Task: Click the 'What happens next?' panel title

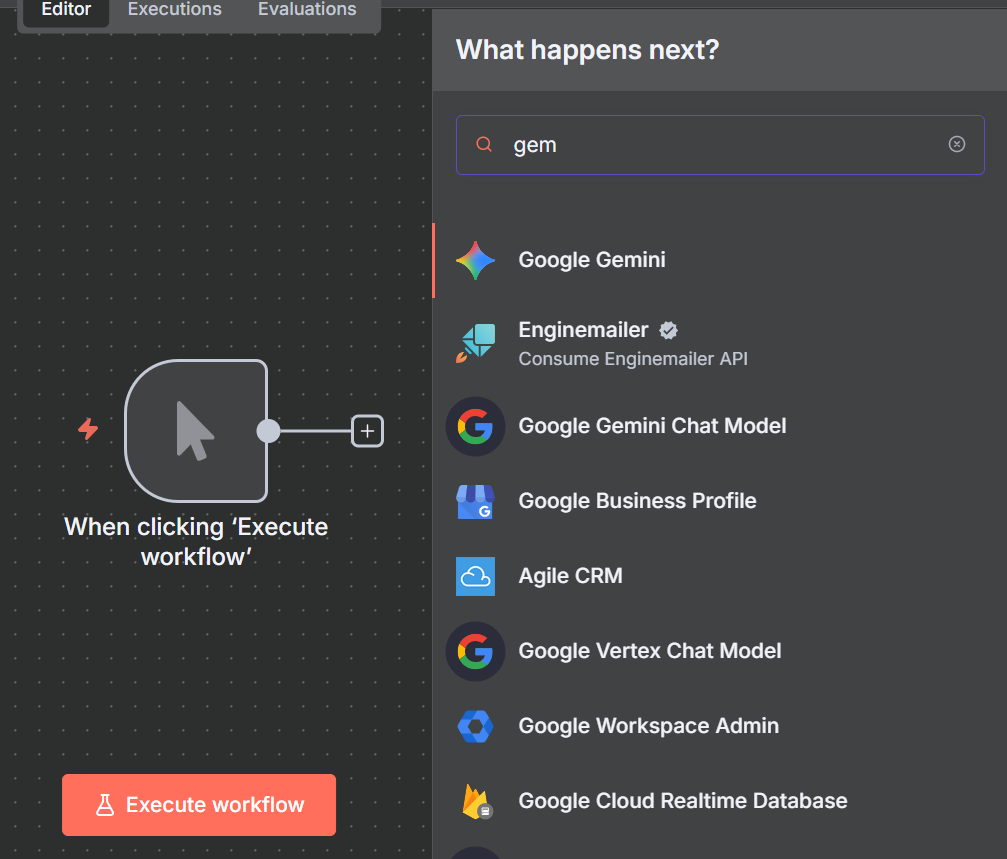Action: (587, 50)
